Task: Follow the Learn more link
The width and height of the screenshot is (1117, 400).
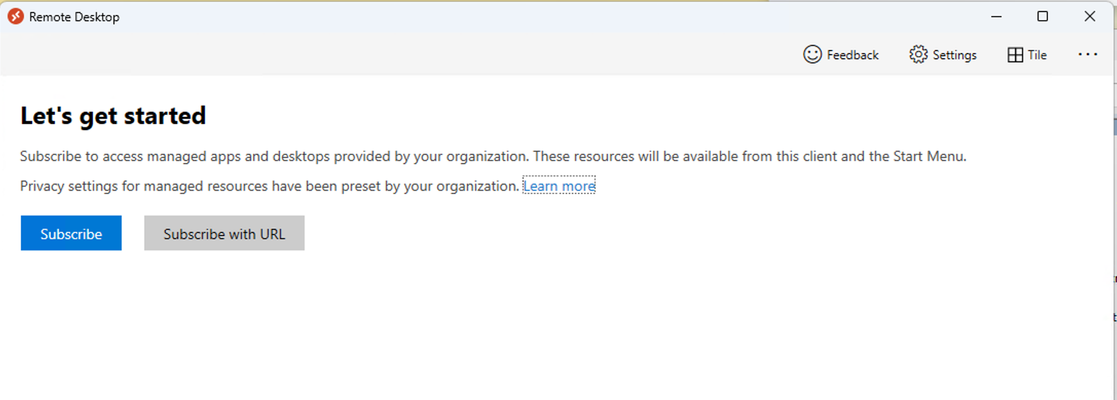Action: [559, 186]
